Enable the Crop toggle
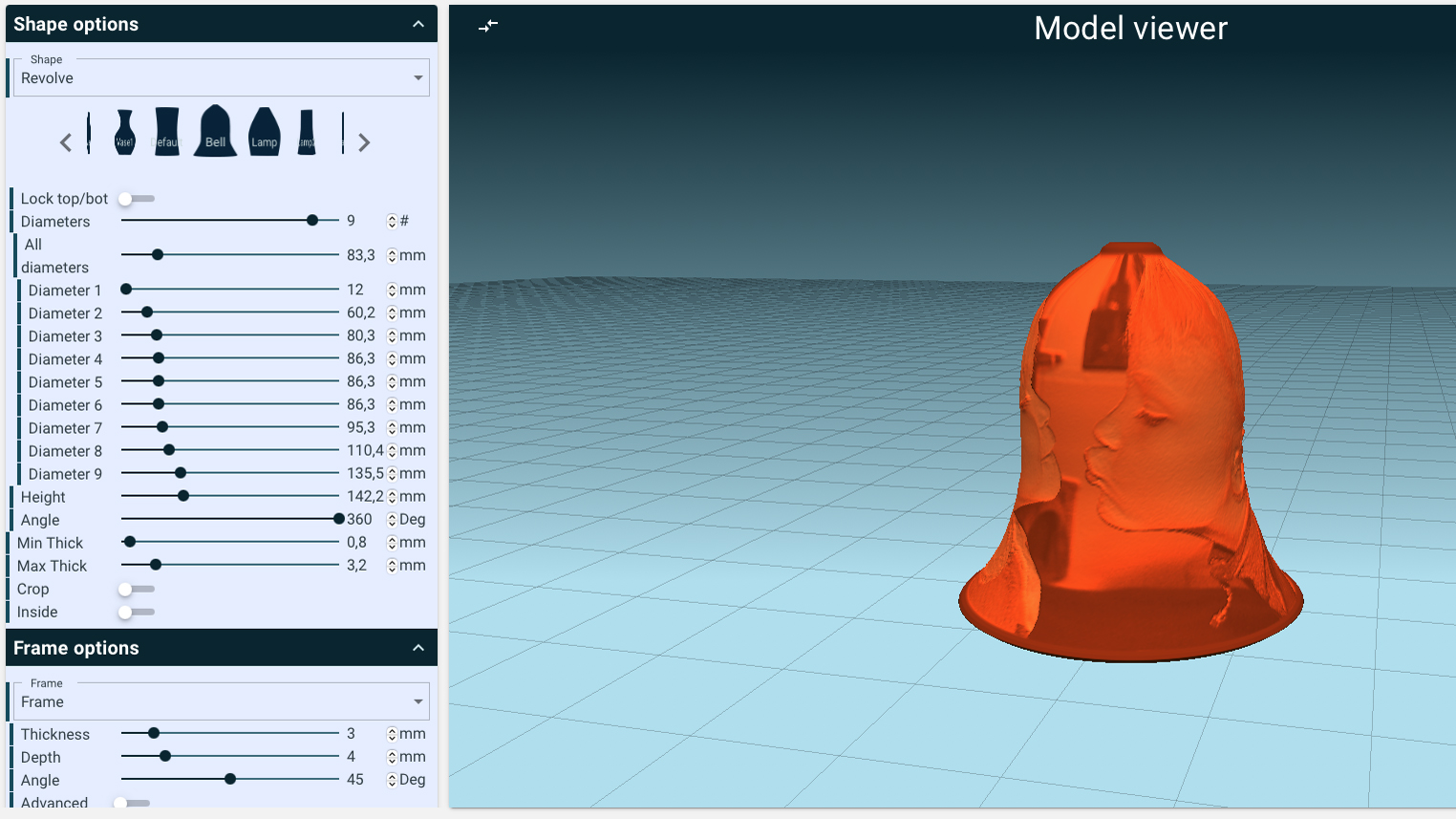This screenshot has height=819, width=1456. click(136, 589)
